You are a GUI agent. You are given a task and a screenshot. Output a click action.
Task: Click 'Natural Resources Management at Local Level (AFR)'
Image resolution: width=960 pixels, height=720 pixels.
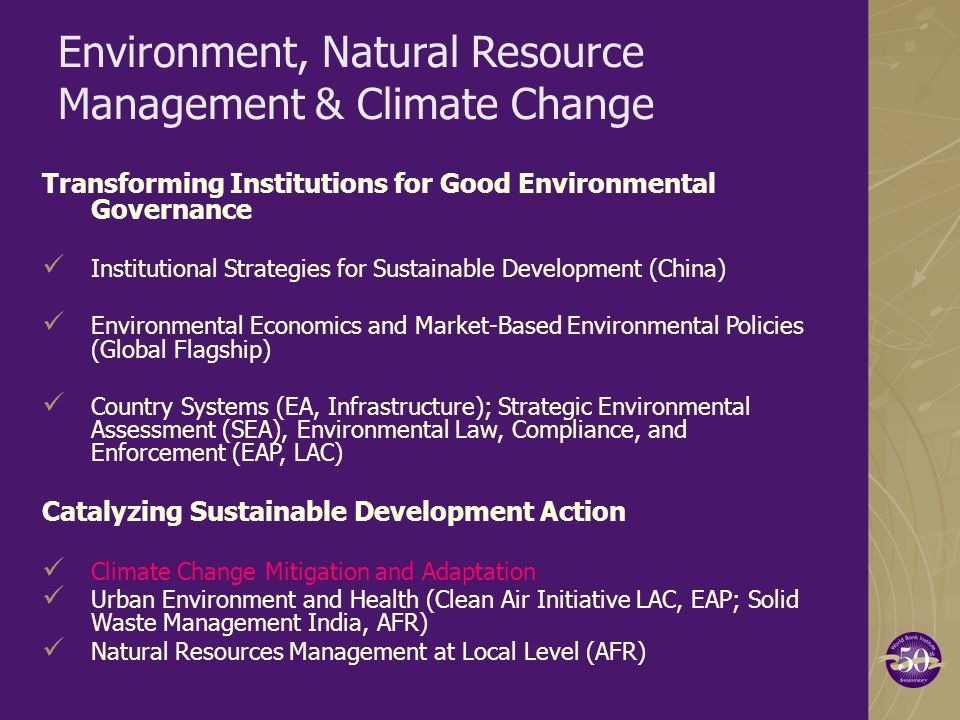pyautogui.click(x=368, y=651)
